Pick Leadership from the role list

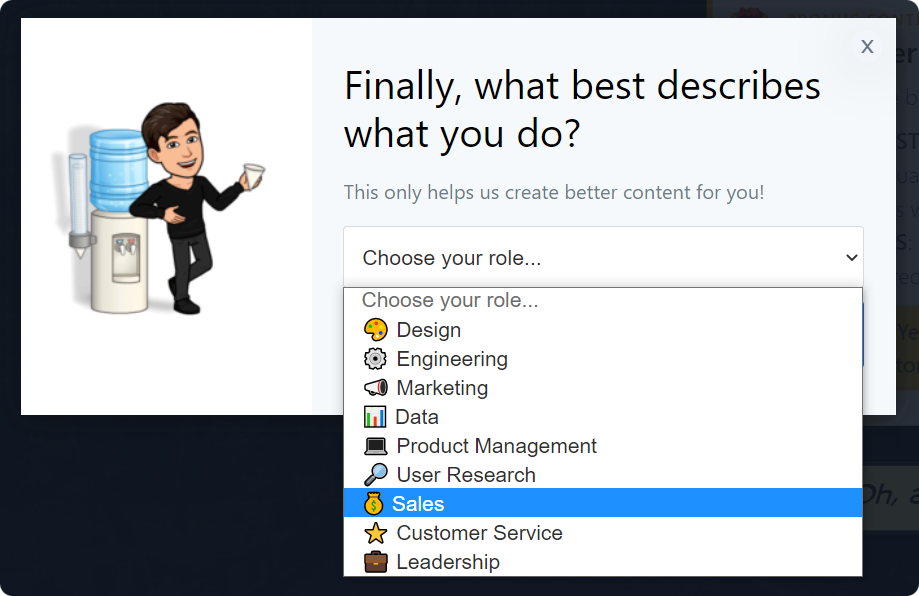[603, 562]
